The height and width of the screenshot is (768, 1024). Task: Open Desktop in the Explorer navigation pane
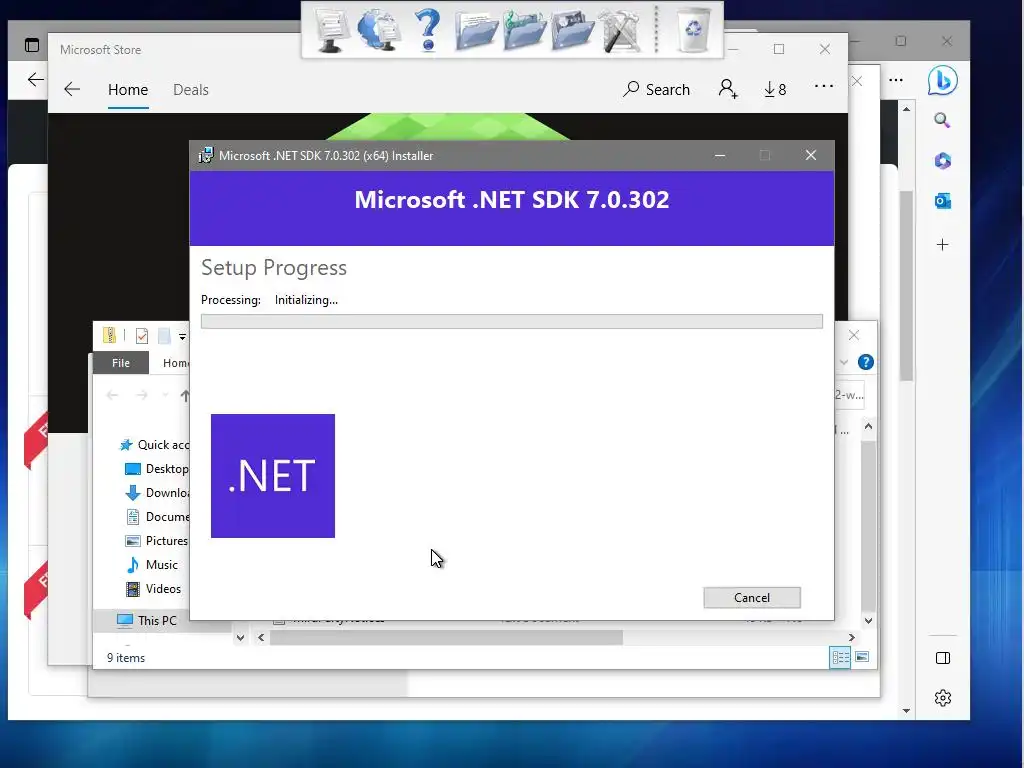tap(157, 469)
